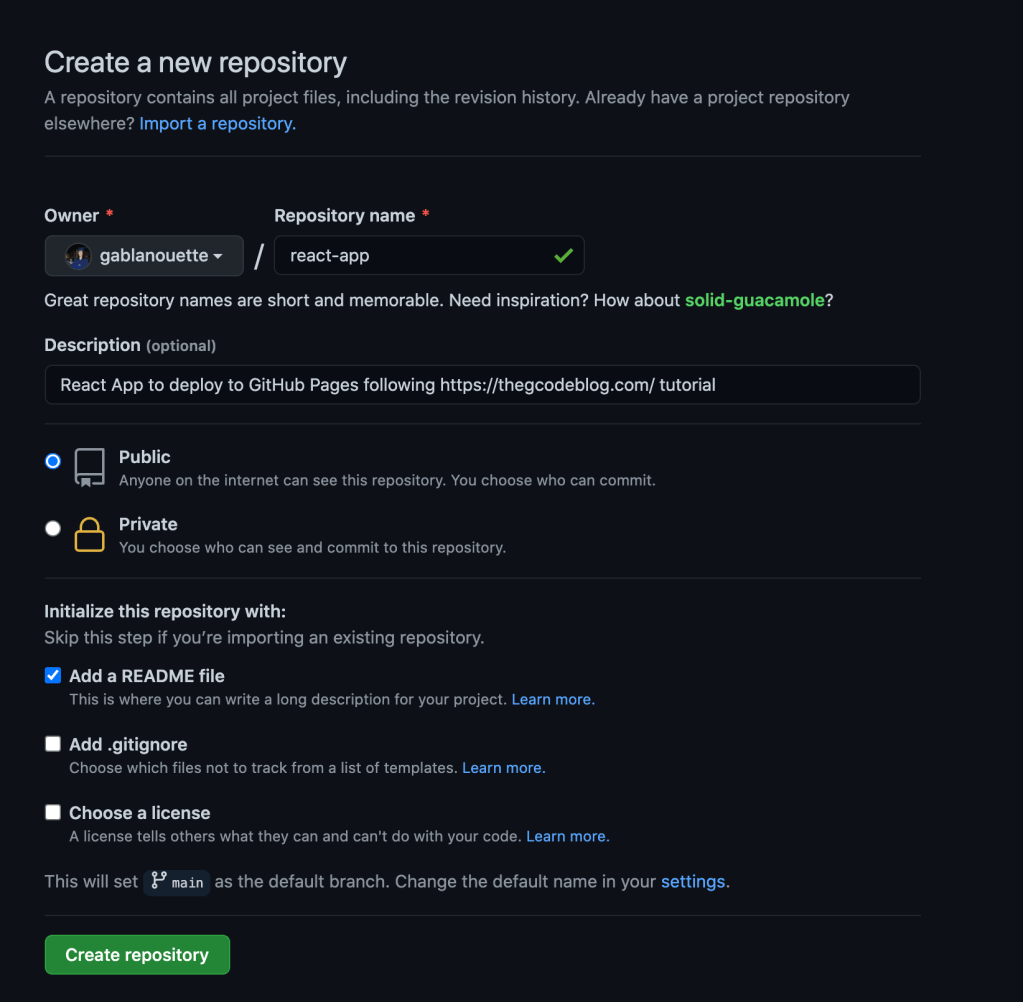1023x1002 pixels.
Task: Select the Private visibility radio button
Action: (x=53, y=528)
